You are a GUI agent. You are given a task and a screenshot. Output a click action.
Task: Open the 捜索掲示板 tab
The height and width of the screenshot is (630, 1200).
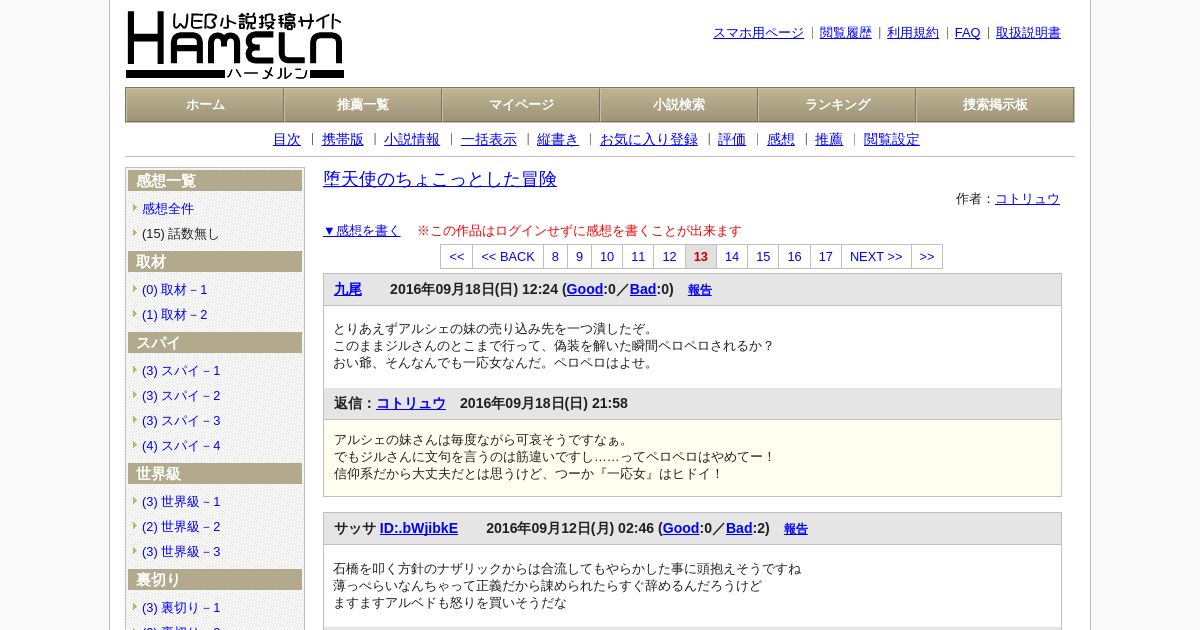tap(995, 105)
